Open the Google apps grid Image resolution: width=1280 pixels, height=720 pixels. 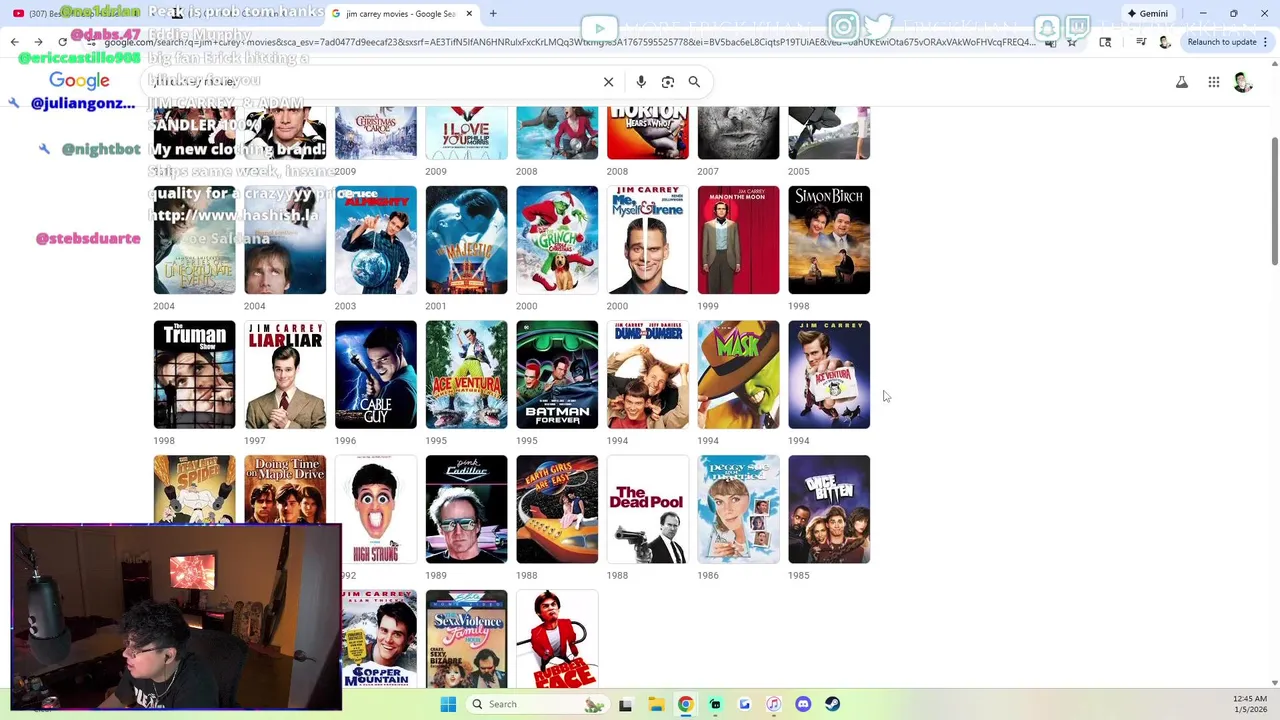pos(1213,82)
